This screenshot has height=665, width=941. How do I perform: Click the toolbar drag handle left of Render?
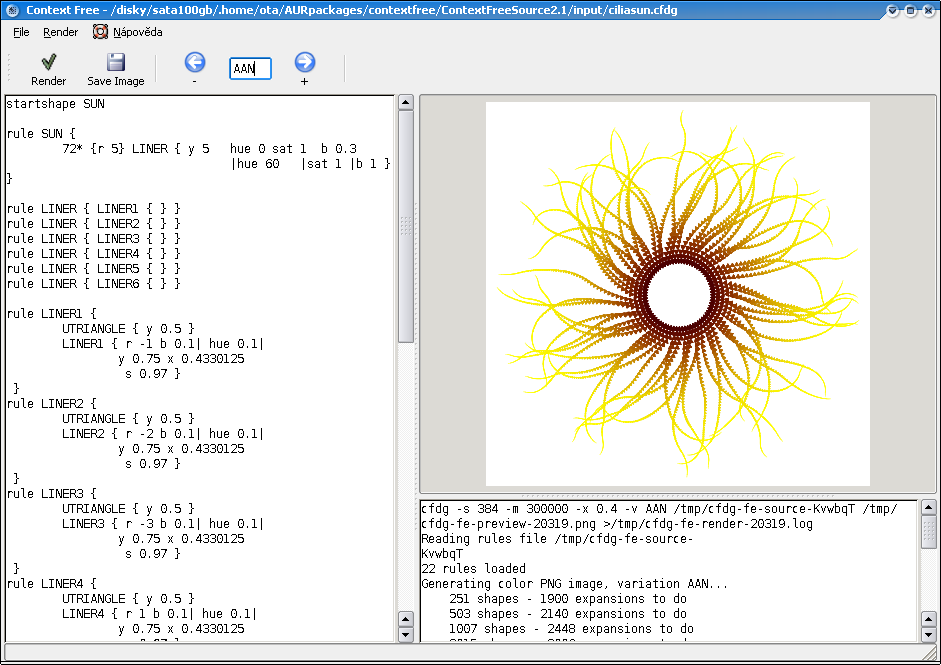(8, 68)
